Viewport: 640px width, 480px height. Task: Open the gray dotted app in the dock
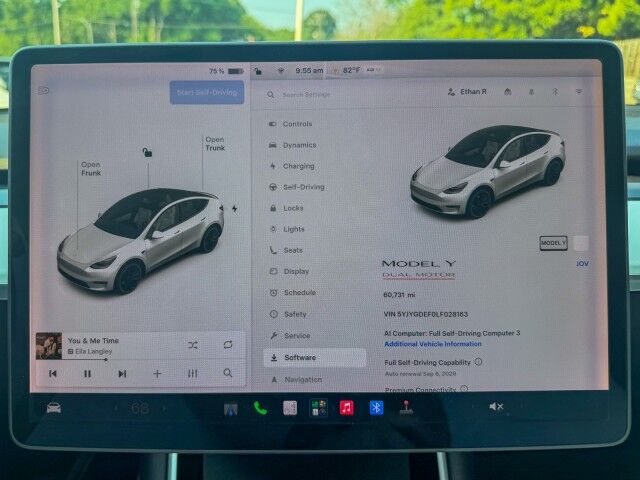click(x=290, y=408)
